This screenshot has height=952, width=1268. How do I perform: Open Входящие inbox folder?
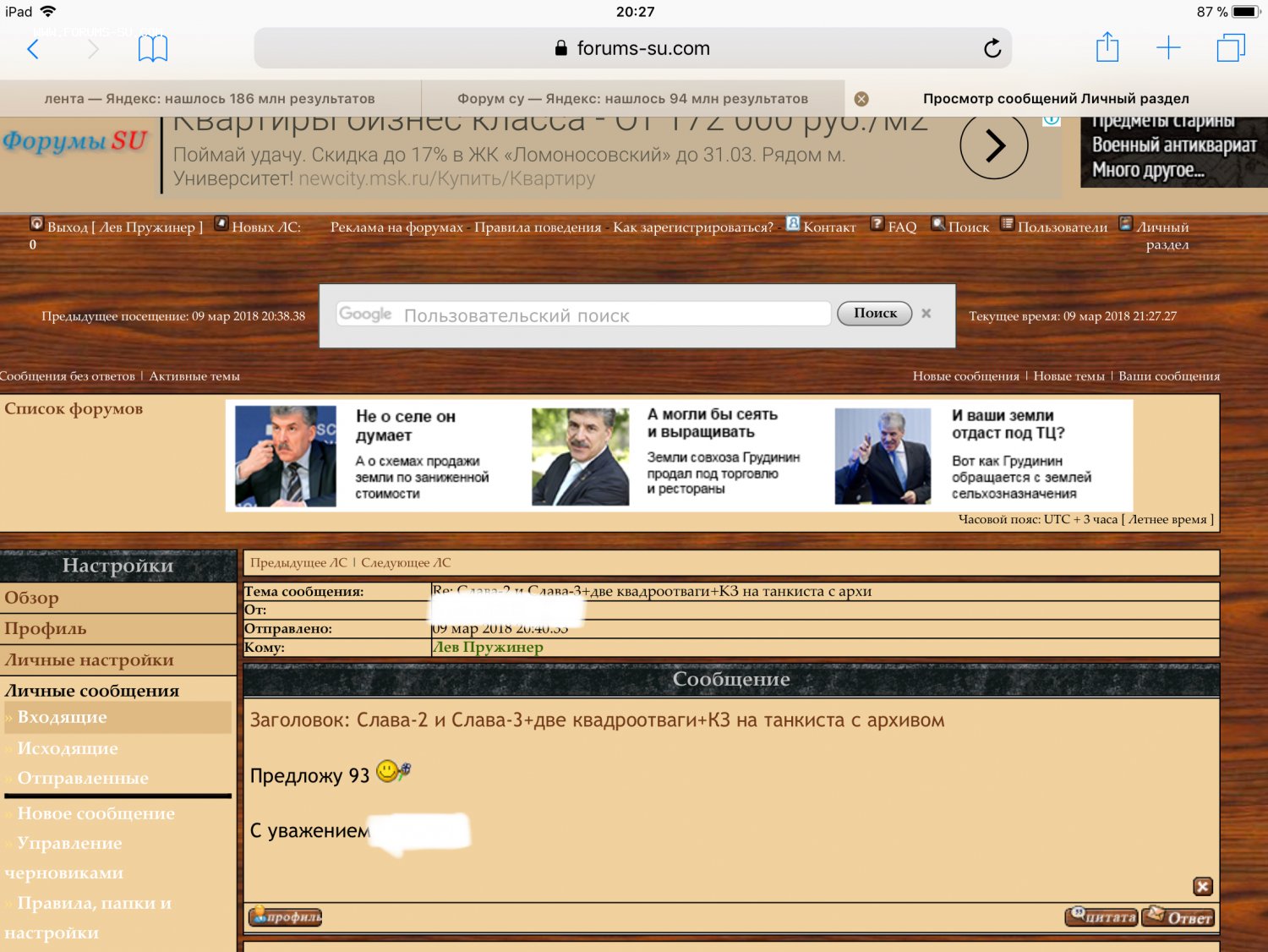click(x=62, y=717)
